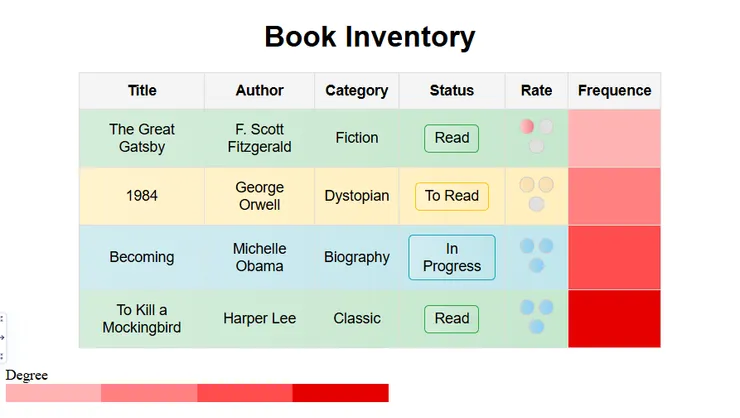Click the small arrow icon at left edge
This screenshot has height=418, width=740.
pyautogui.click(x=3, y=338)
